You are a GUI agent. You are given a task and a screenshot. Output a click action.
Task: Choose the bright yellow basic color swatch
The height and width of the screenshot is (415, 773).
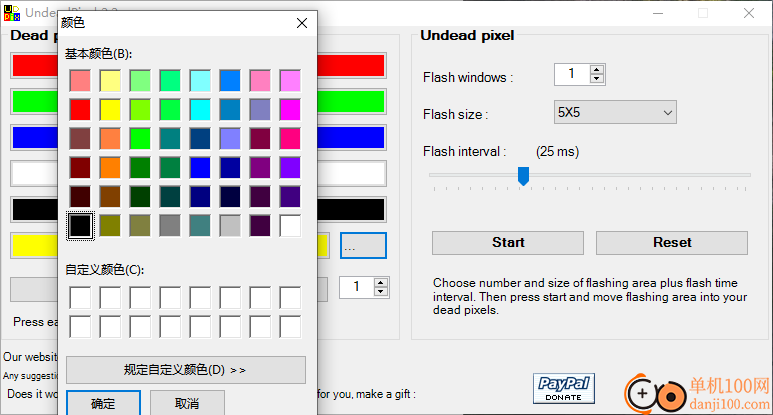[x=110, y=109]
